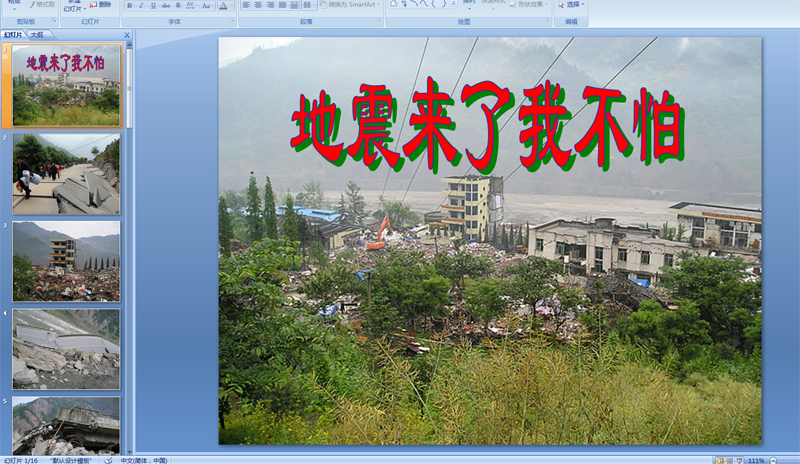Open the character spacing AV option
The image size is (800, 464).
pyautogui.click(x=190, y=6)
